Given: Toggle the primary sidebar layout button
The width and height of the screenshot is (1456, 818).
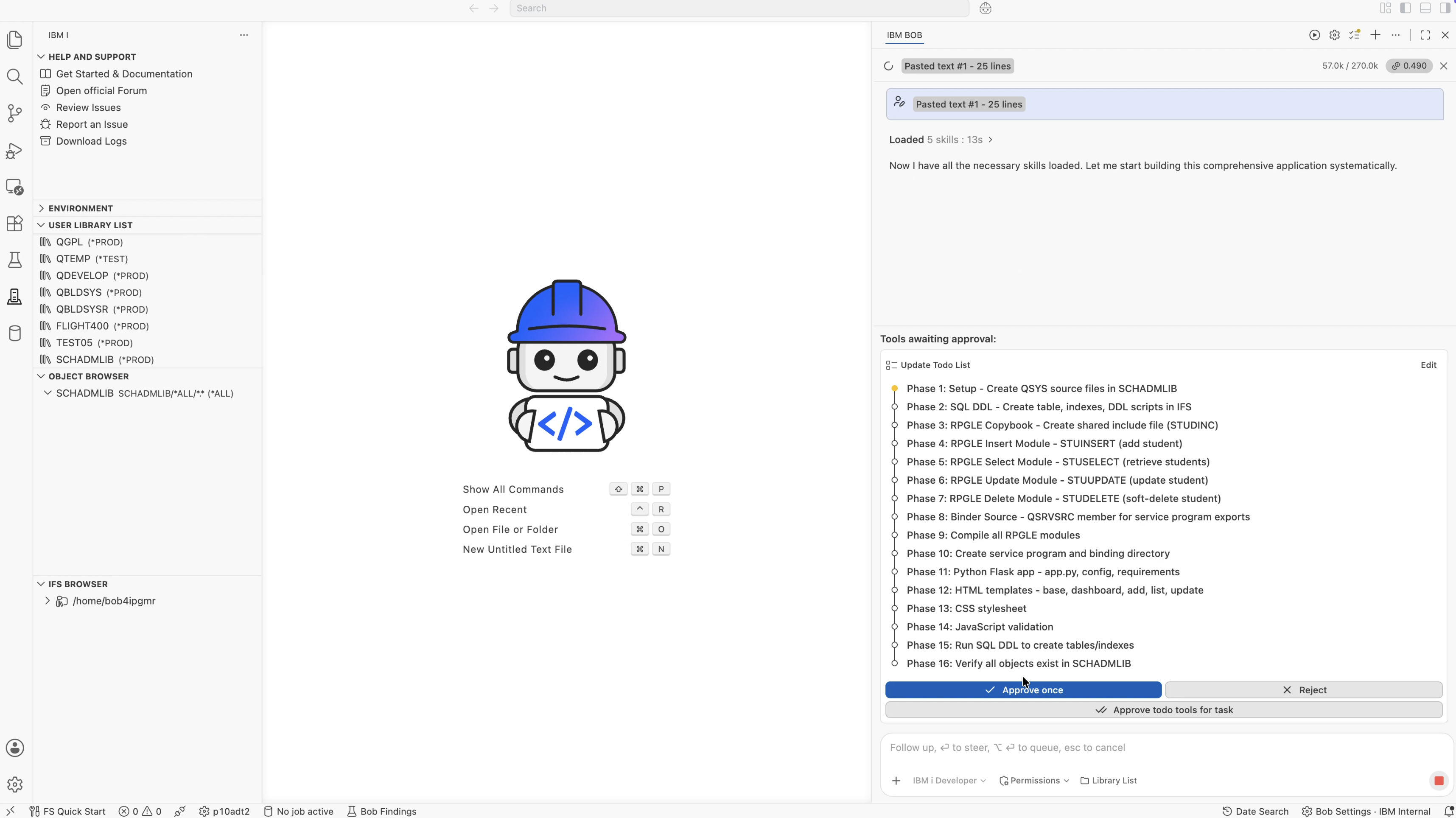Looking at the screenshot, I should coord(1405,8).
